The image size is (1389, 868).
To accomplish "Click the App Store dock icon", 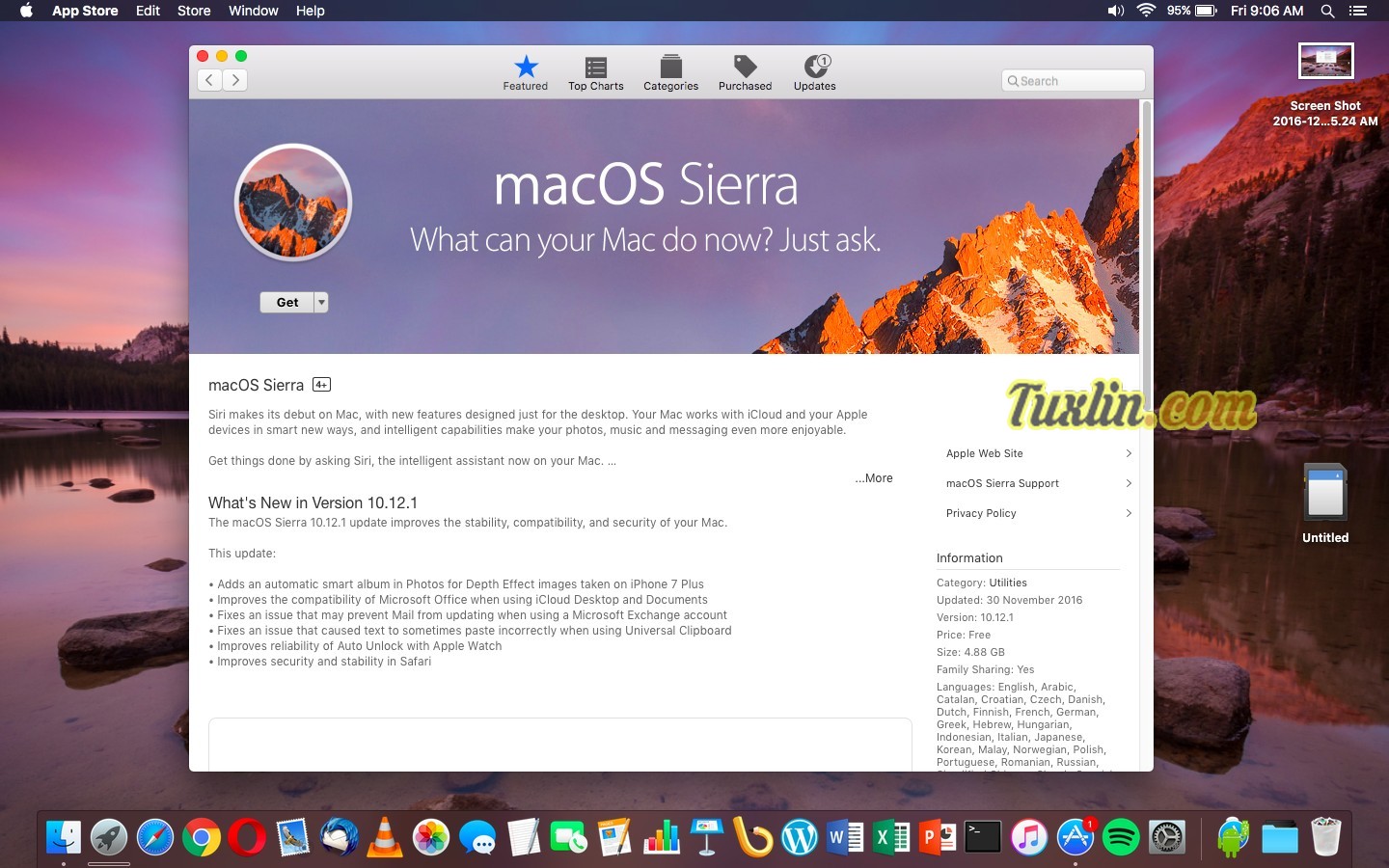I will coord(1076,837).
